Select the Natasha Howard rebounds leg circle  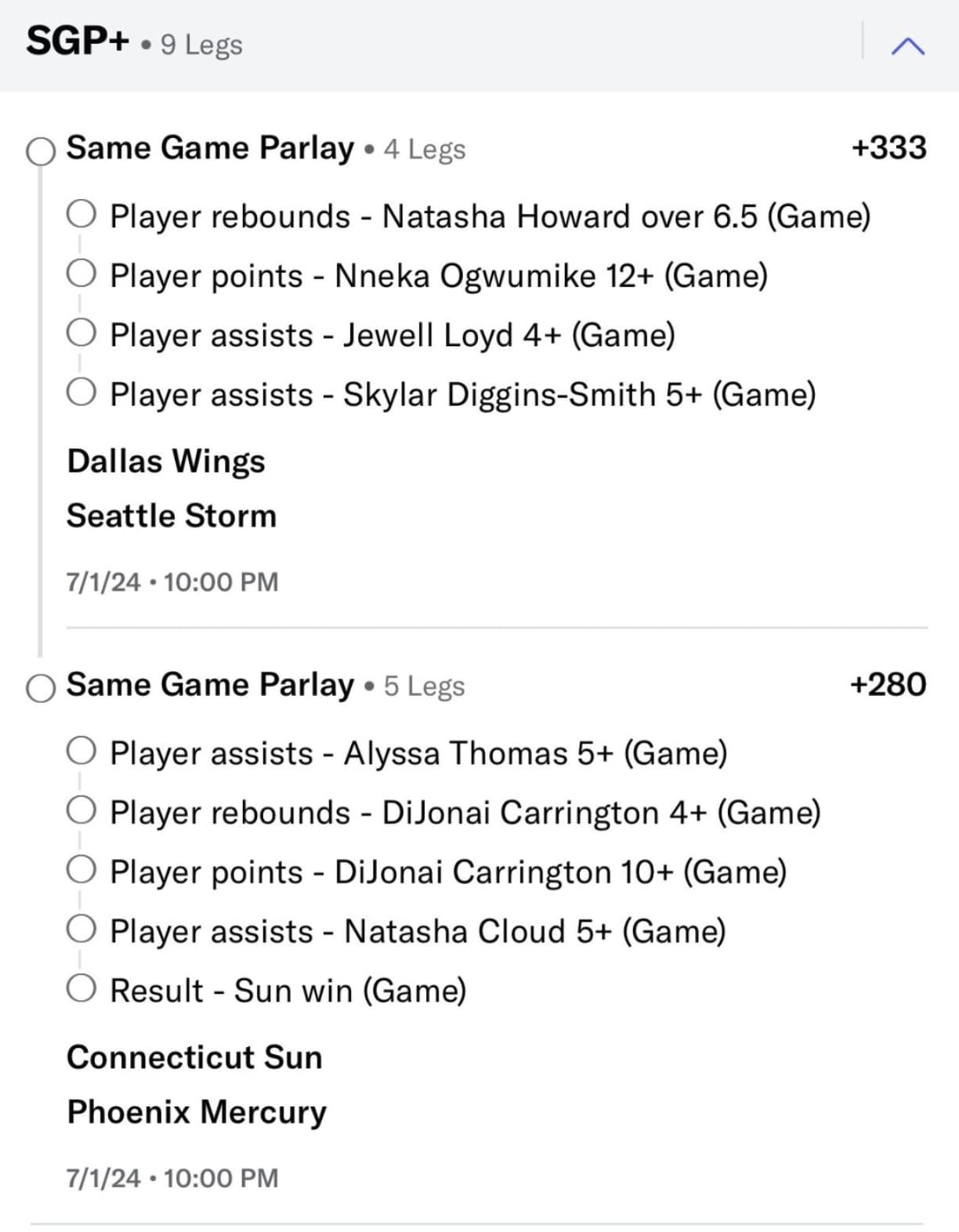(x=81, y=214)
